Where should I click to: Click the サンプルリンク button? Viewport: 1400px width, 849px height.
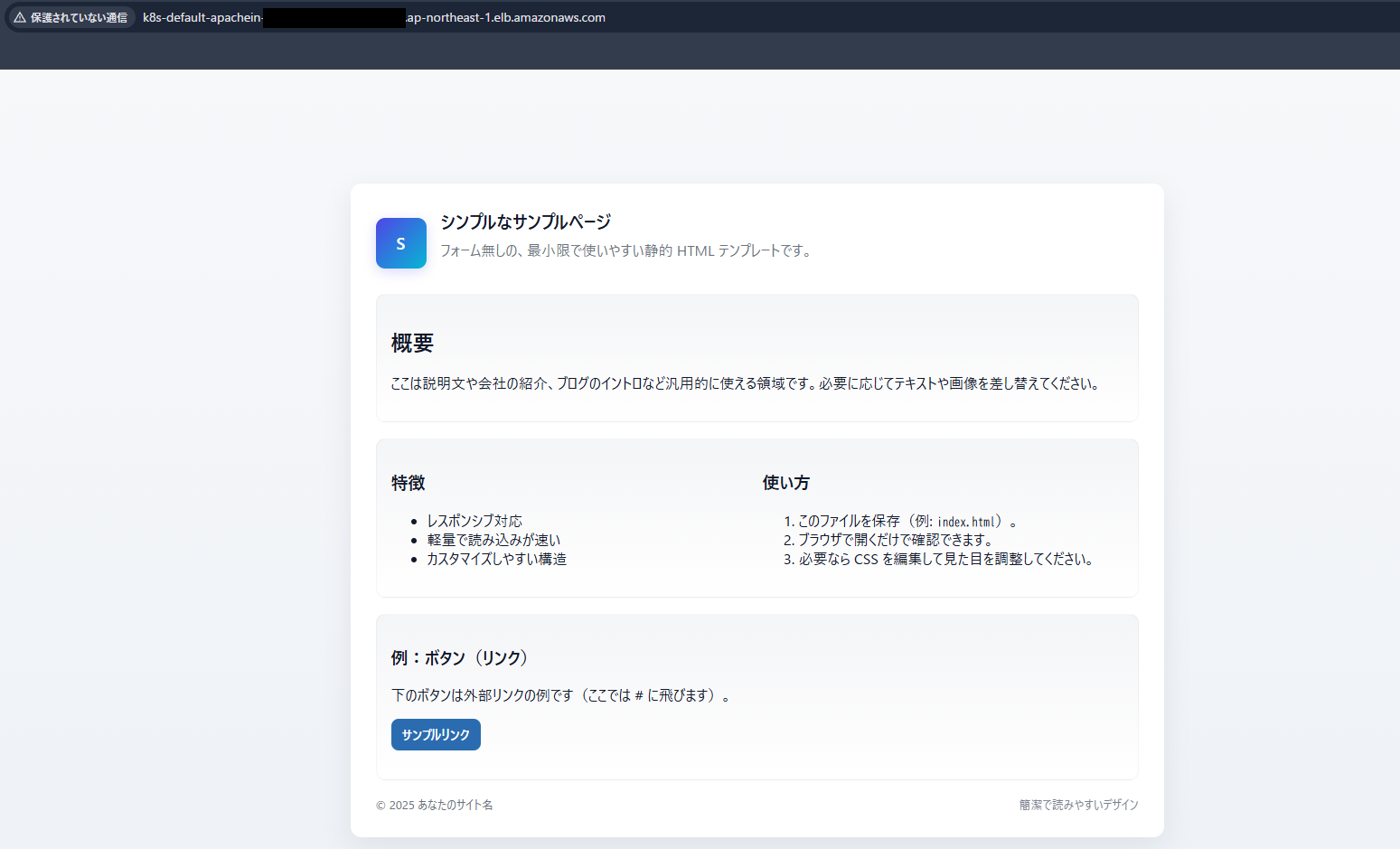[x=435, y=734]
